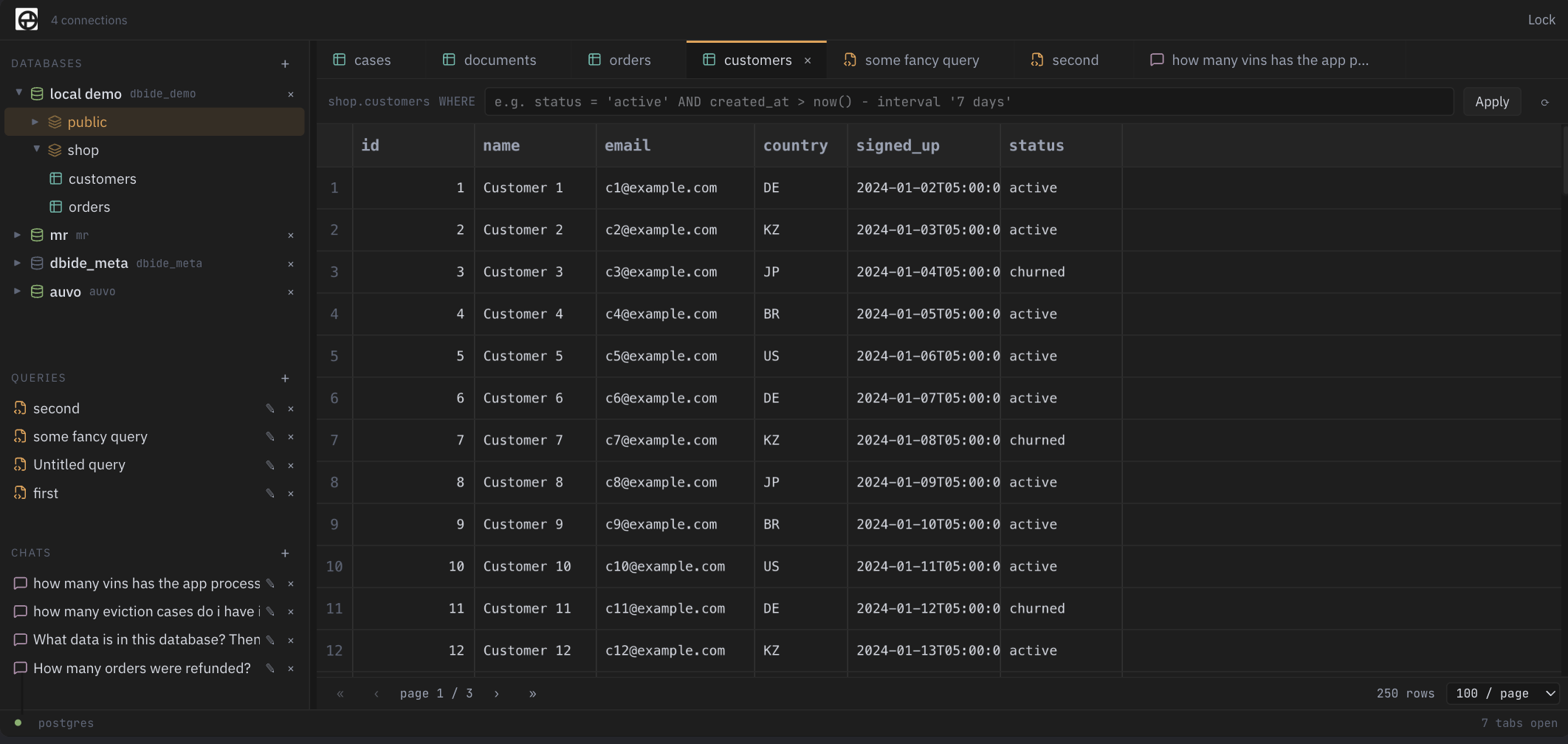Screen dimensions: 1568x744
Task: Open the 'how many vins' chat tab
Action: pos(1259,61)
